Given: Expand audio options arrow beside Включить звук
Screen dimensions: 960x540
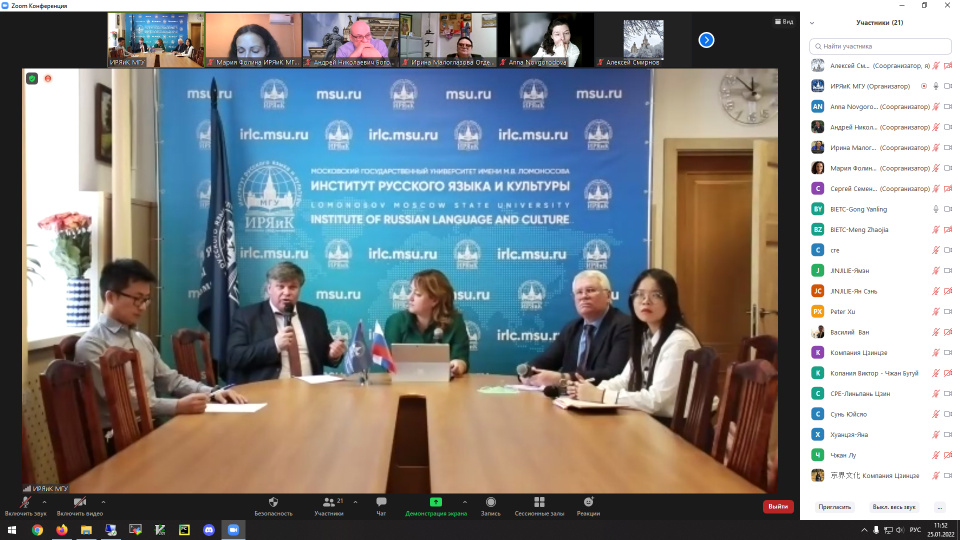Looking at the screenshot, I should pos(49,500).
